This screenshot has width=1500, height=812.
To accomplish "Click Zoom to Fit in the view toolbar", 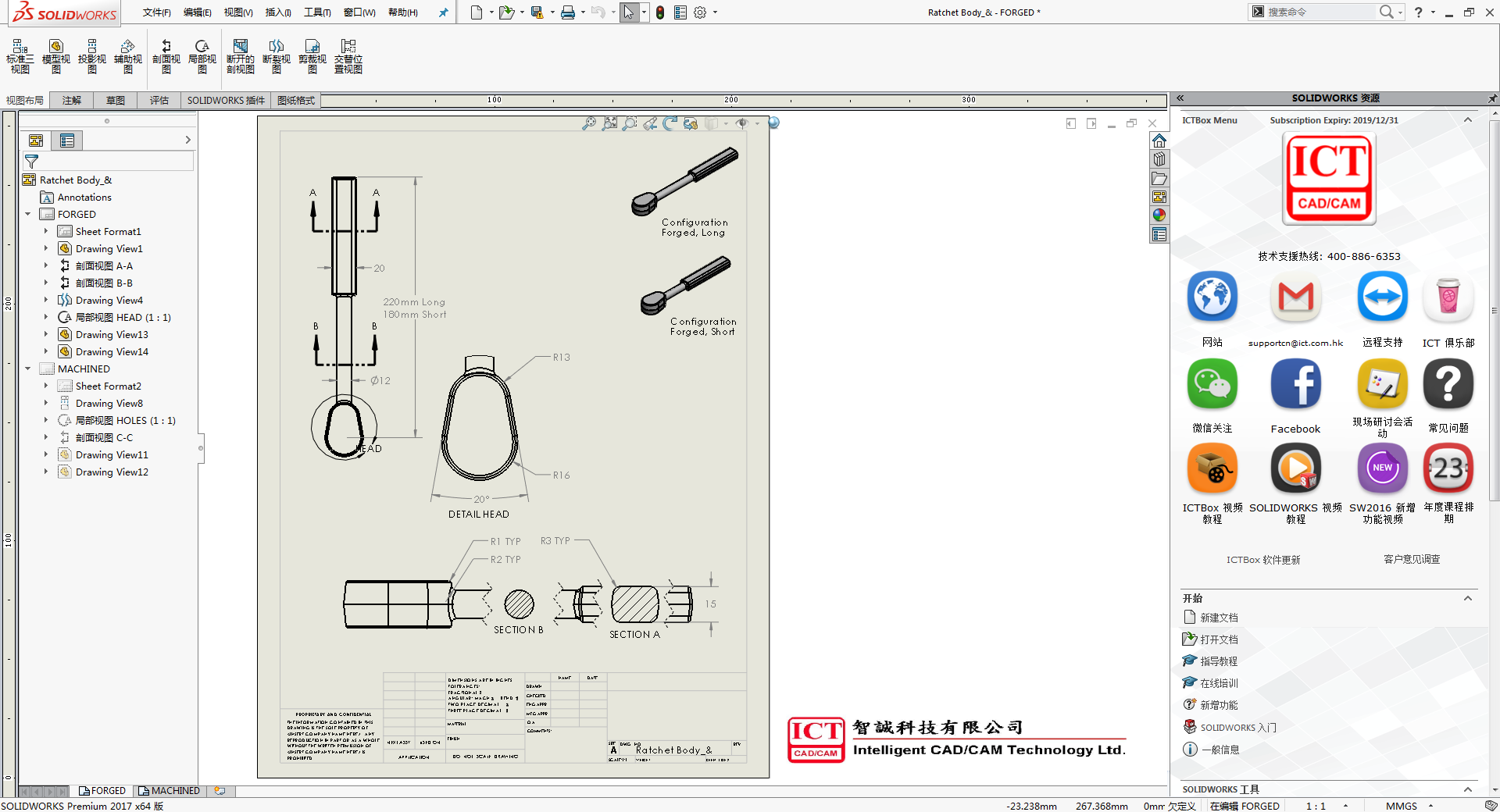I will (x=589, y=123).
